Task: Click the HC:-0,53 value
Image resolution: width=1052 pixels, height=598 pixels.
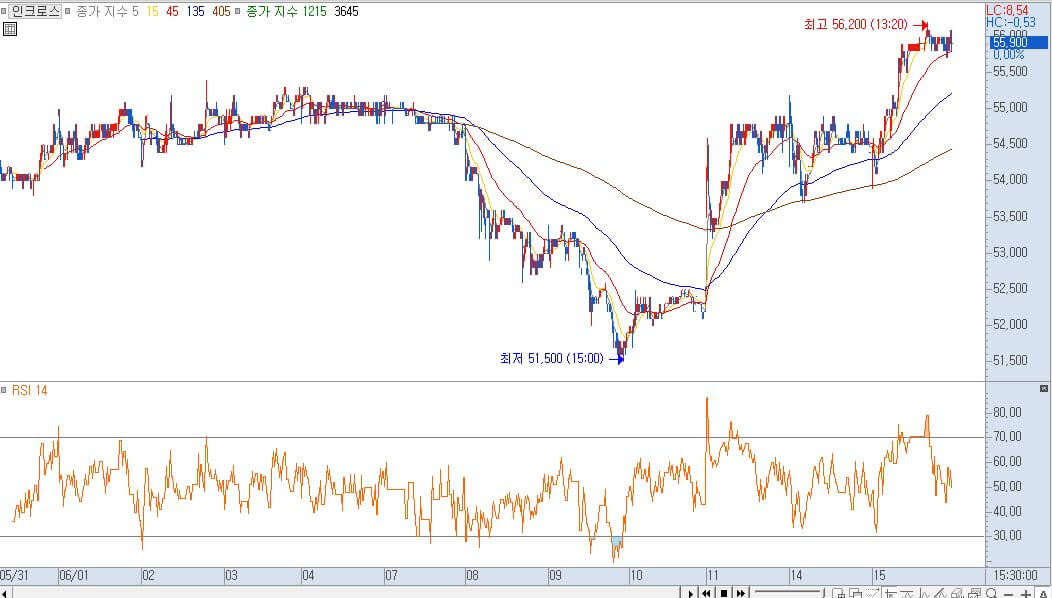Action: tap(1010, 22)
